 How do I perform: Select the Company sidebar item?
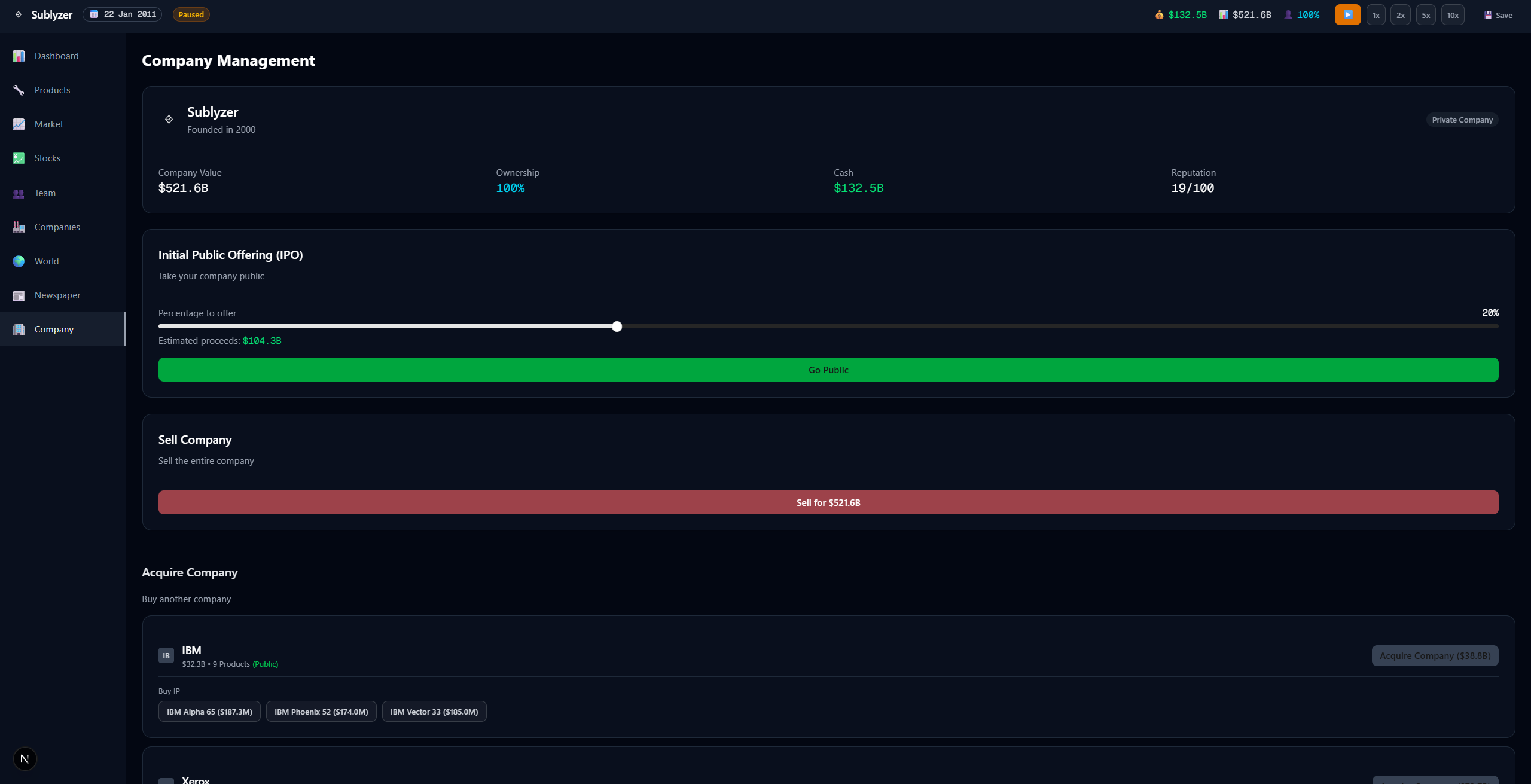tap(54, 330)
